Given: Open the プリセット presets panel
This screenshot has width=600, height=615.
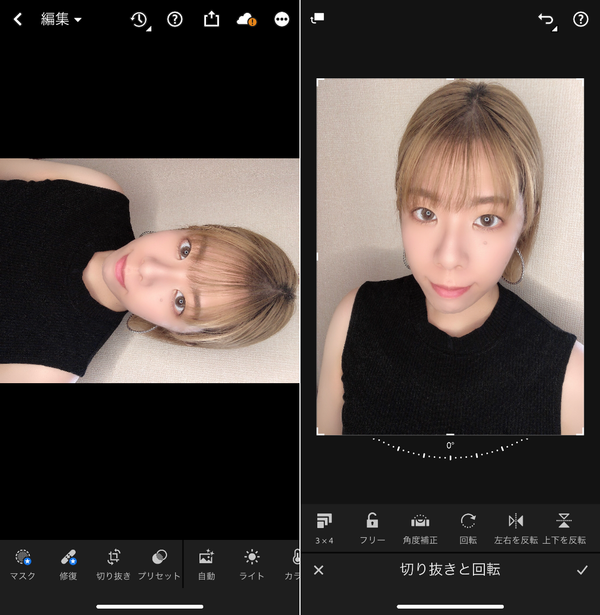Looking at the screenshot, I should (159, 564).
